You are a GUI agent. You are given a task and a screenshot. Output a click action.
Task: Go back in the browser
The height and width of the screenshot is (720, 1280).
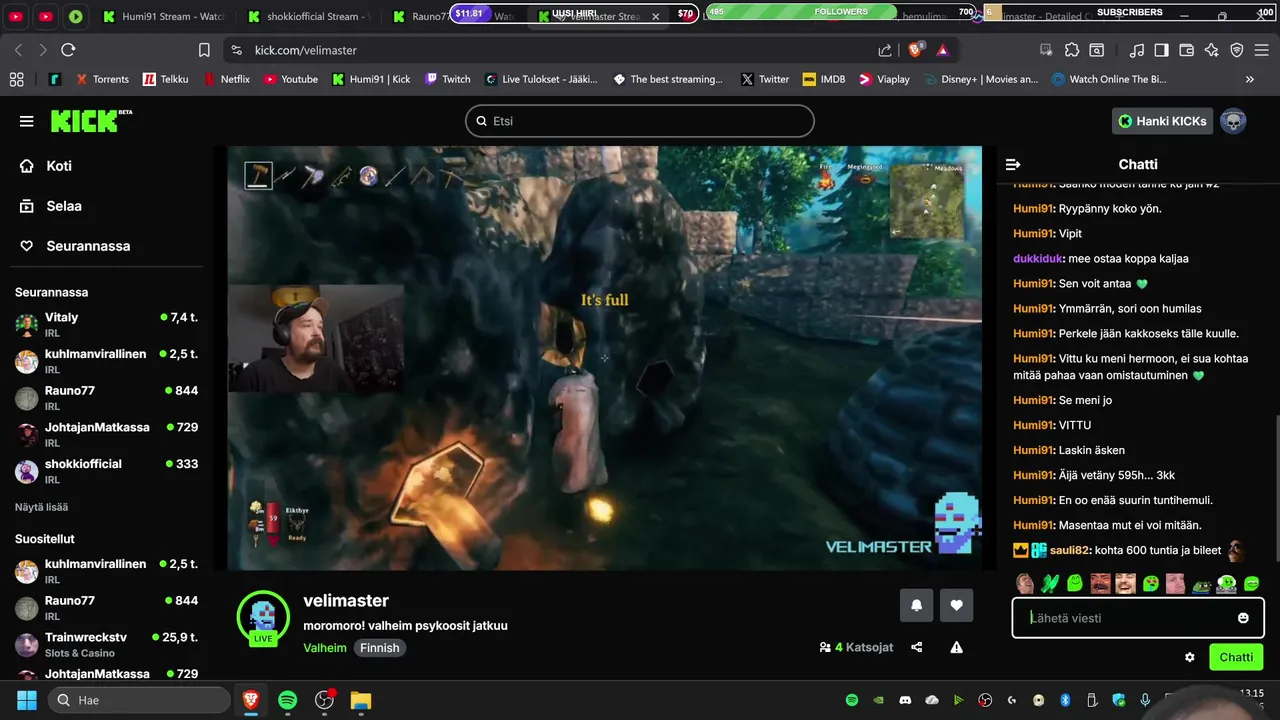coord(19,50)
